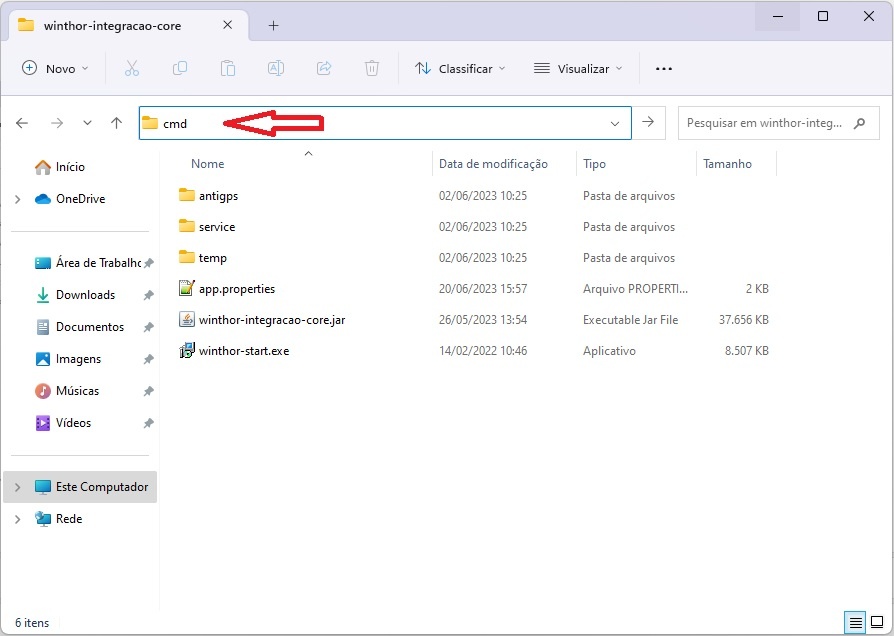
Task: Close the winthor-integracao-core tab
Action: point(227,25)
